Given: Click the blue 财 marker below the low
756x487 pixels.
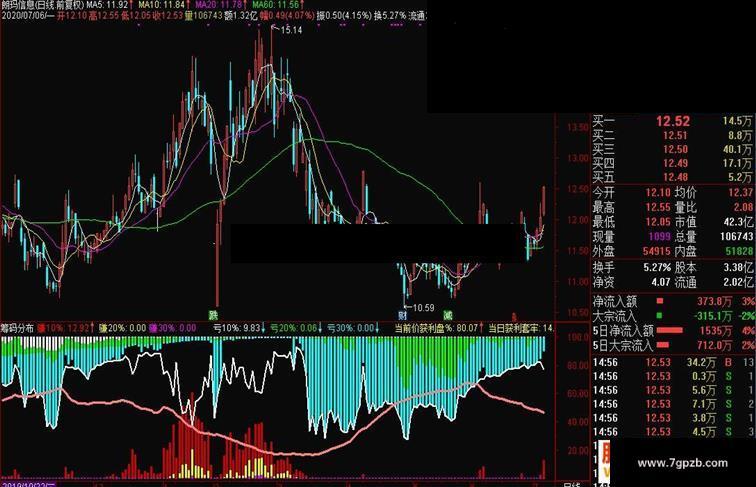Looking at the screenshot, I should [x=403, y=316].
